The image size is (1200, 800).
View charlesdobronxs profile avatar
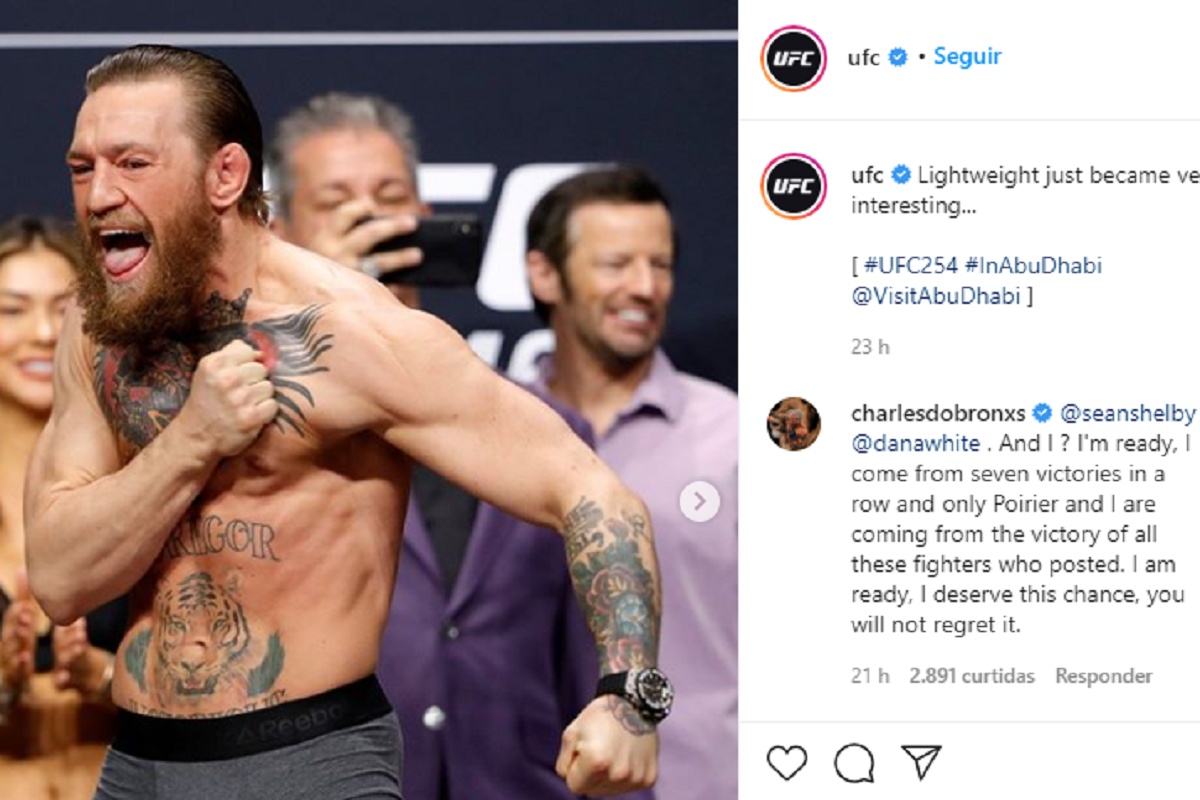(793, 423)
